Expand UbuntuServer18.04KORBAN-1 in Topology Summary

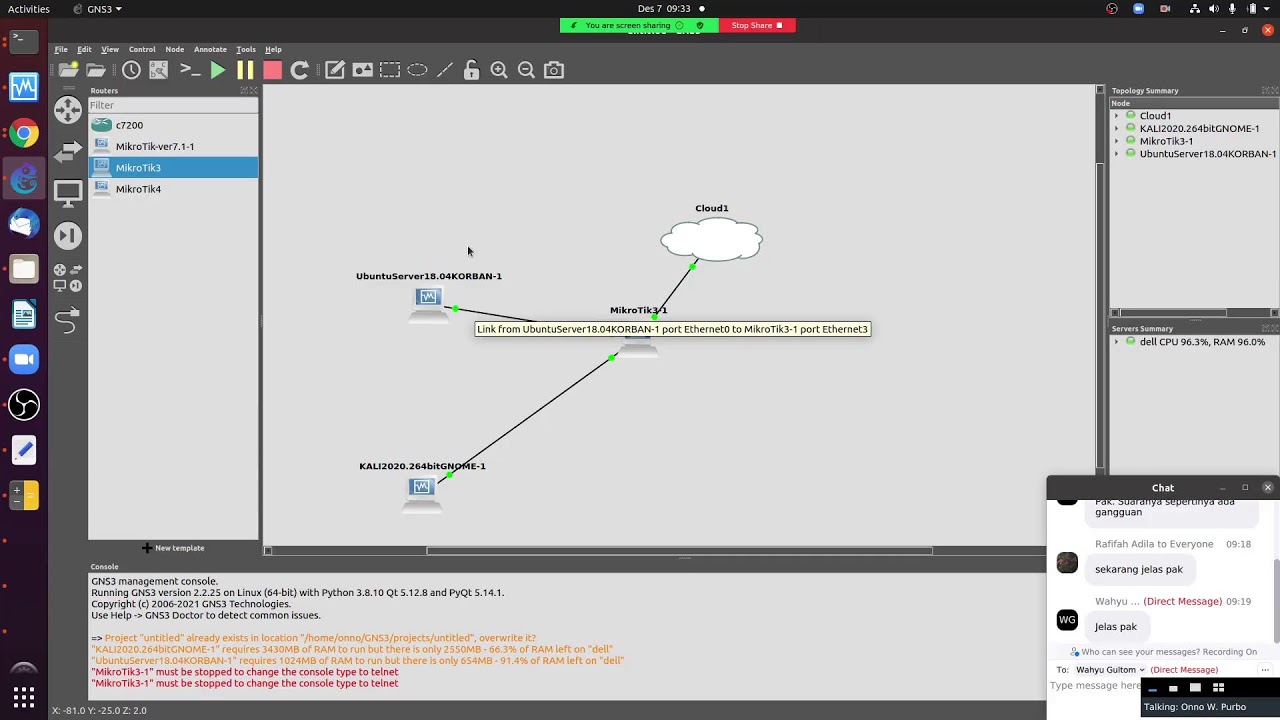1117,154
